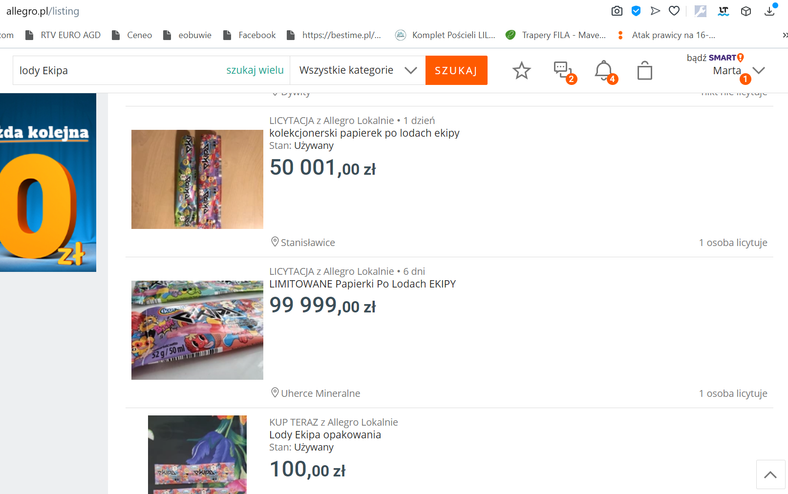Expand the Wszystkie kategorie dropdown

tap(358, 70)
